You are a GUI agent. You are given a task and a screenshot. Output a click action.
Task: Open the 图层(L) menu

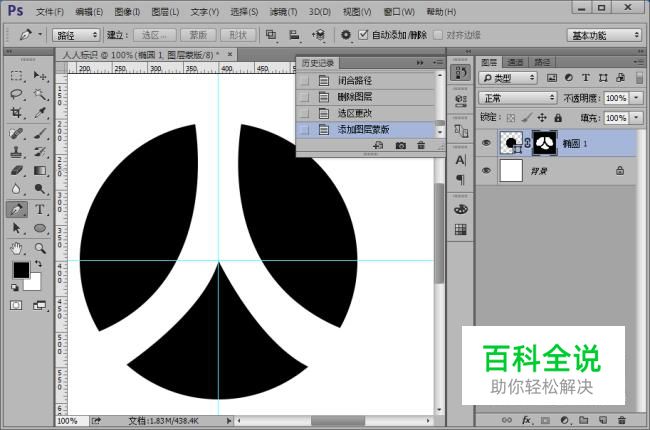165,12
